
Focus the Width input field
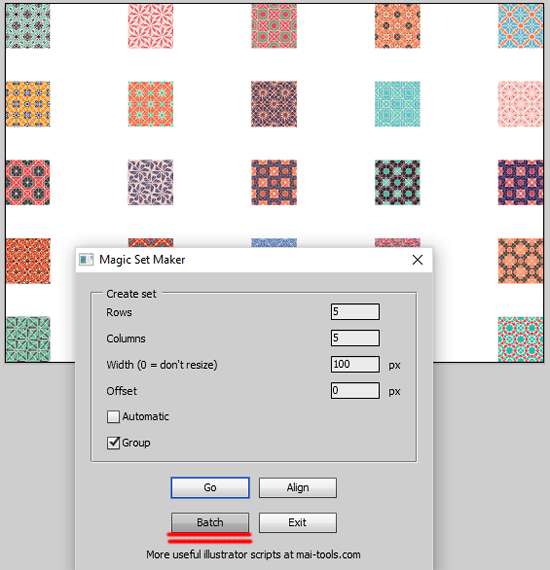(355, 364)
